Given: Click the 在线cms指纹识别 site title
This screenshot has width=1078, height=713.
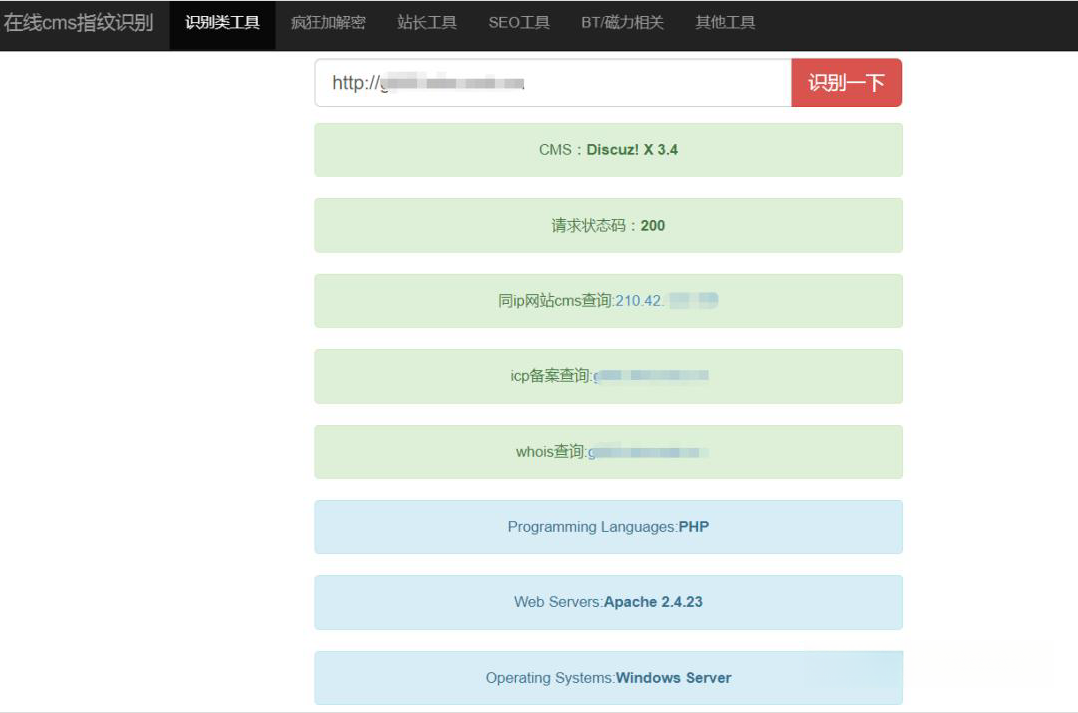Looking at the screenshot, I should [x=78, y=23].
